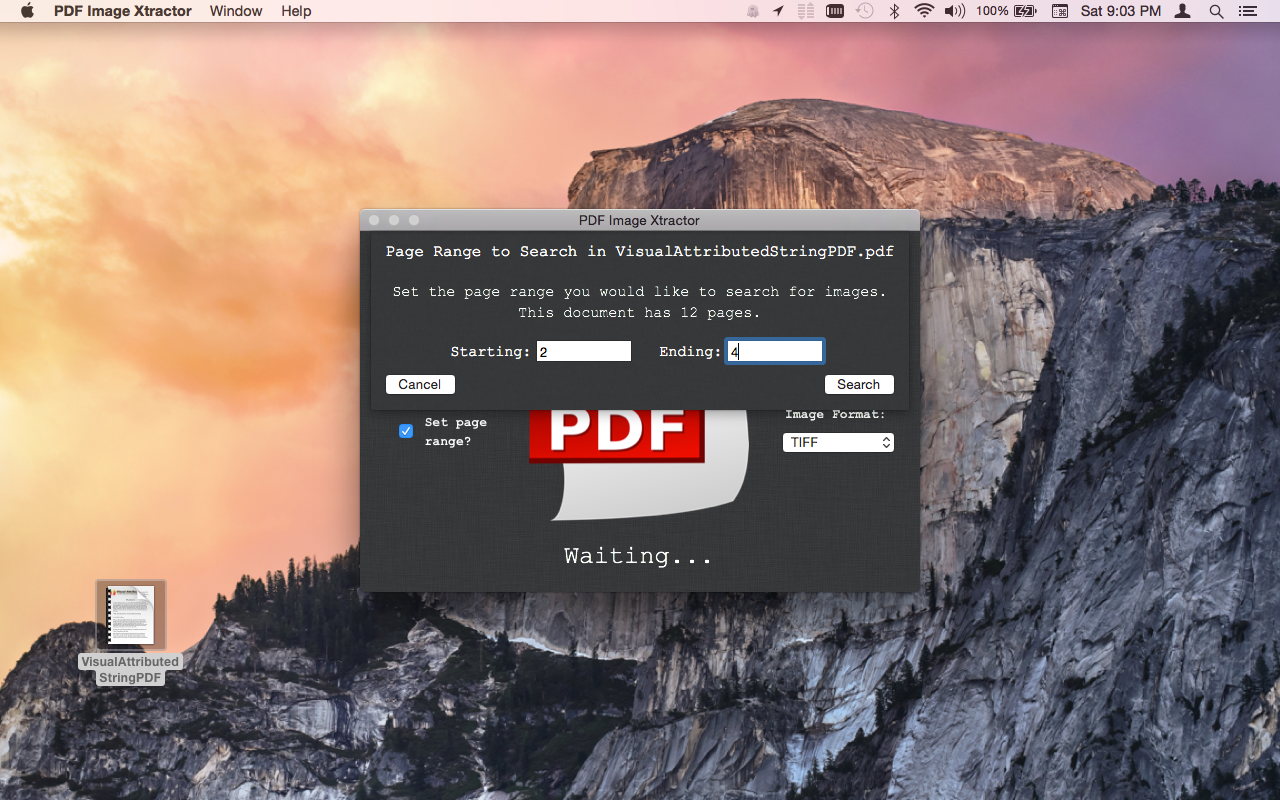This screenshot has height=800, width=1280.
Task: Open the volume control in the menu bar
Action: (955, 11)
